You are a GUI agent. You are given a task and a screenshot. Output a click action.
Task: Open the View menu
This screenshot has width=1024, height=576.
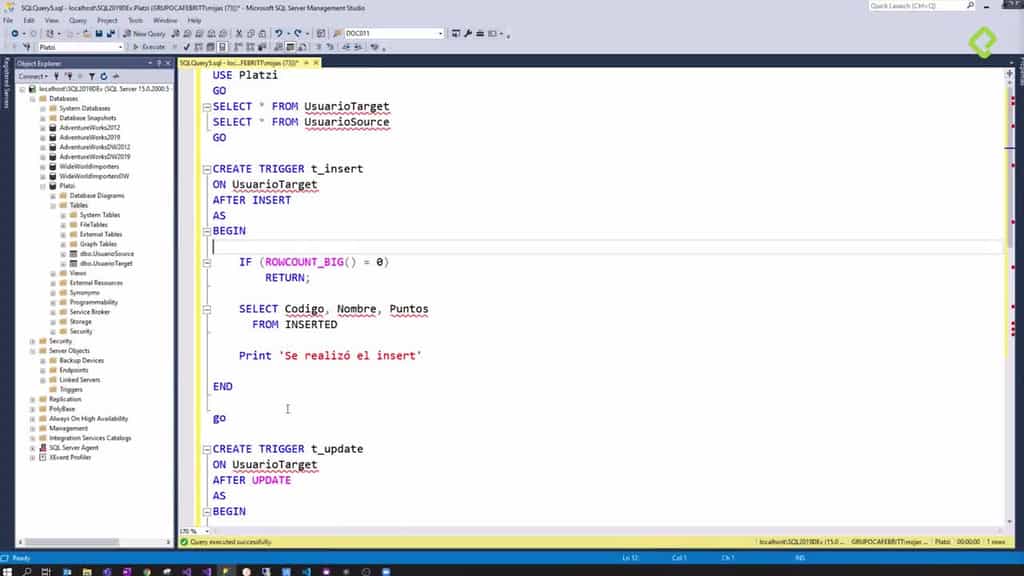(52, 20)
